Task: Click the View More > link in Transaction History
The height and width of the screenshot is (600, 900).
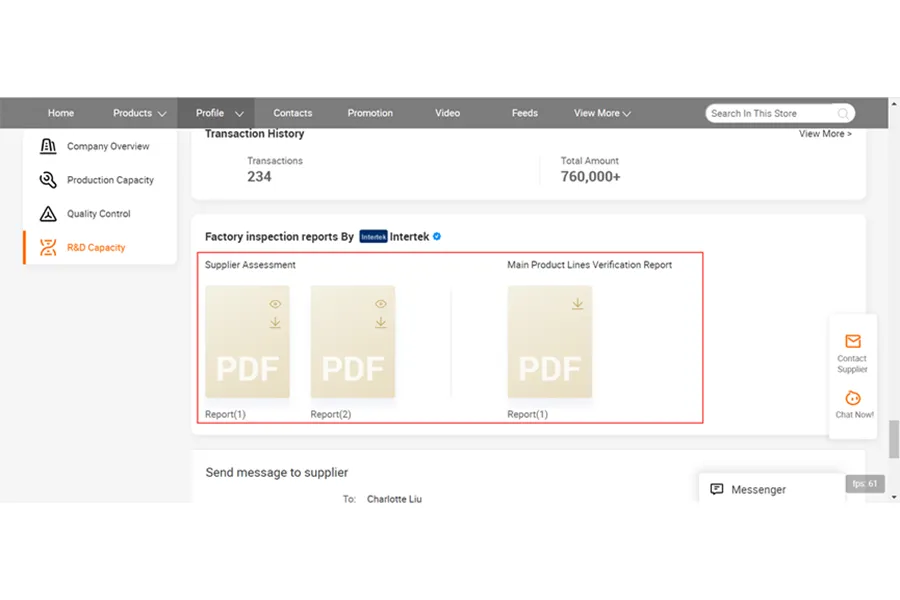Action: [825, 134]
